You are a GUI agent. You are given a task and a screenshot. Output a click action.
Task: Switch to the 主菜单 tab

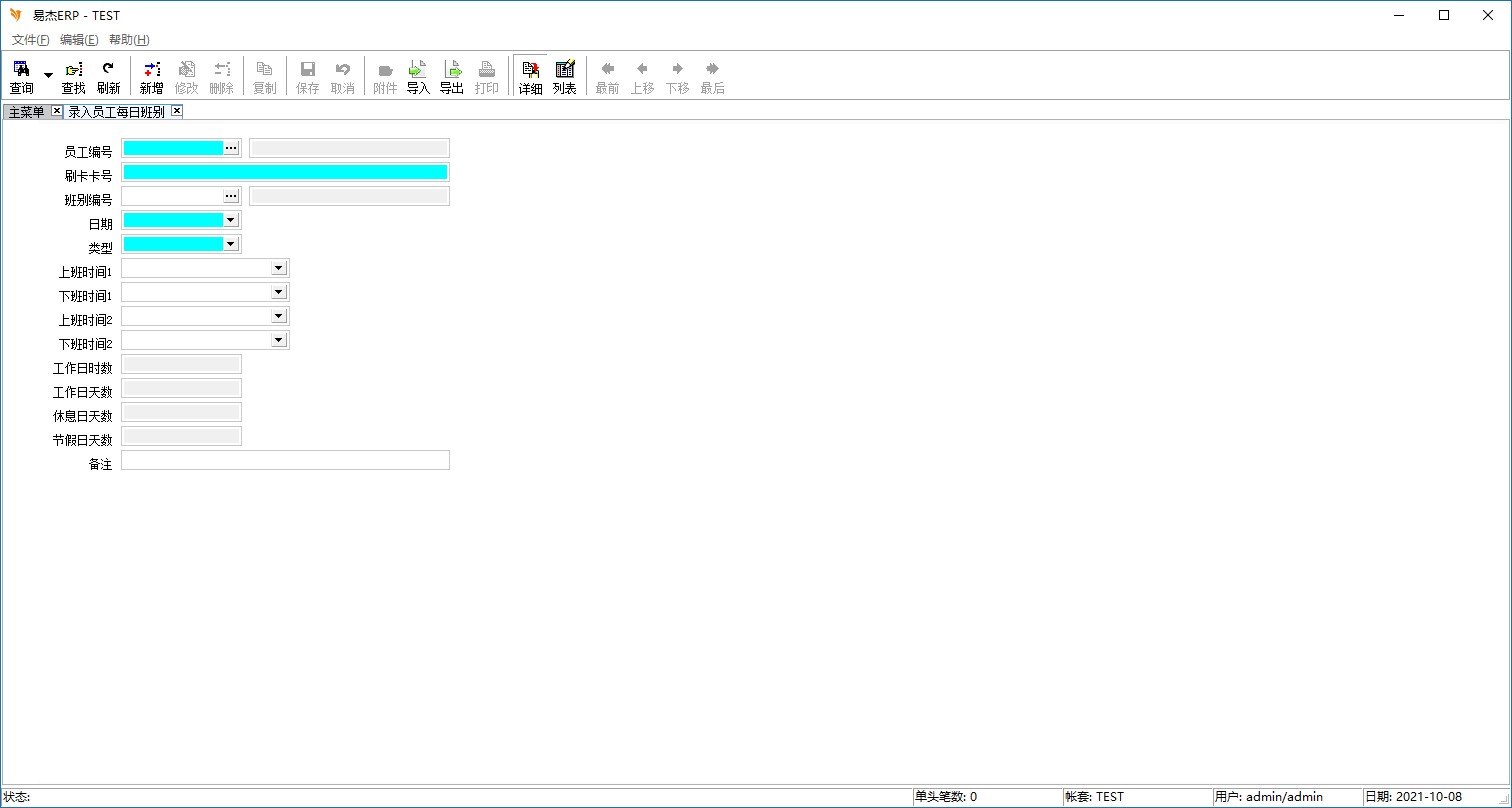26,112
